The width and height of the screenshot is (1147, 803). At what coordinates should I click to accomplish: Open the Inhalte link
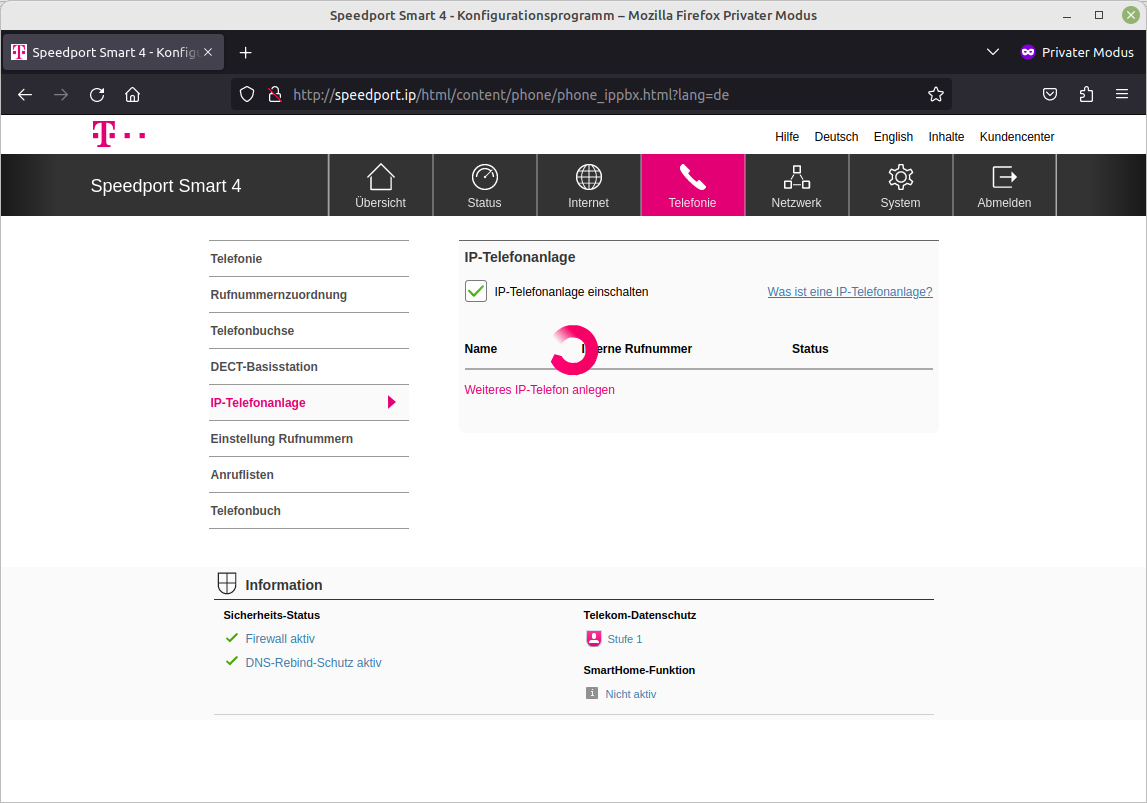[x=946, y=137]
